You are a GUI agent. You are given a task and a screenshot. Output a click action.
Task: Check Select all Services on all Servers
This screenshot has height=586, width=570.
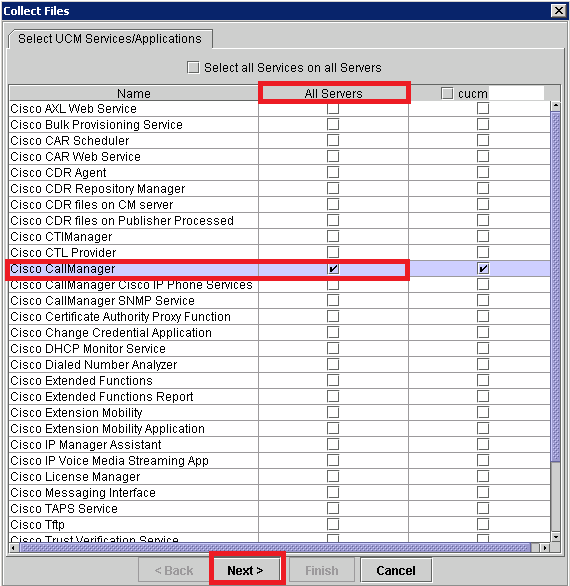coord(193,68)
